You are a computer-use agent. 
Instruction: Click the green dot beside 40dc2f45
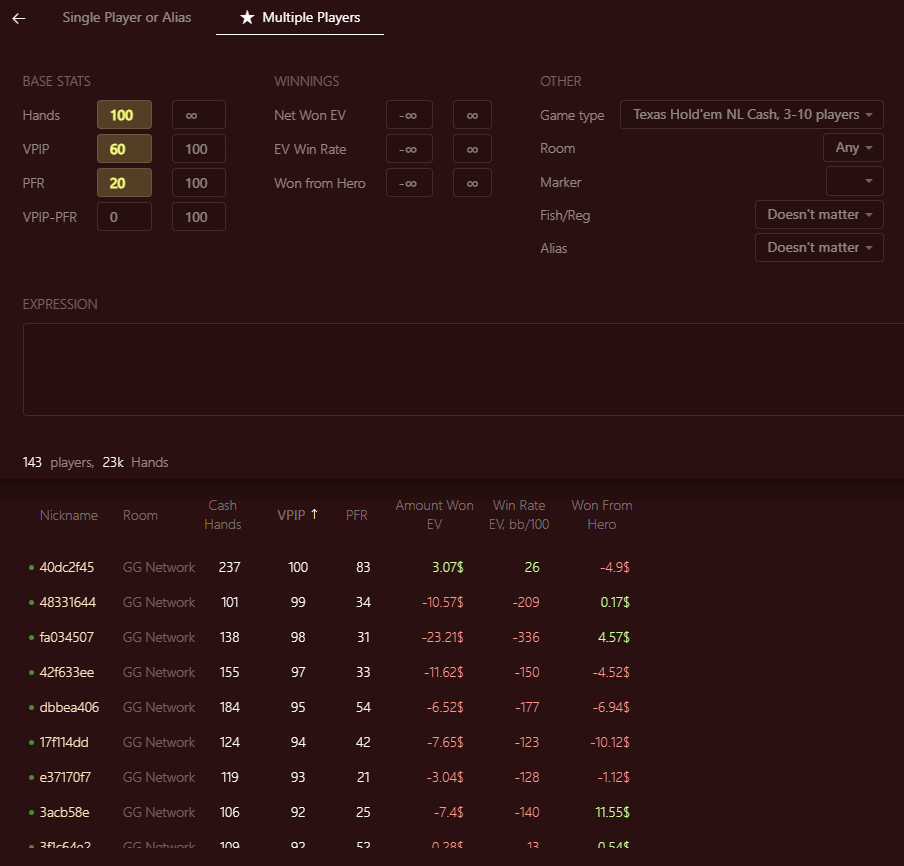[31, 567]
